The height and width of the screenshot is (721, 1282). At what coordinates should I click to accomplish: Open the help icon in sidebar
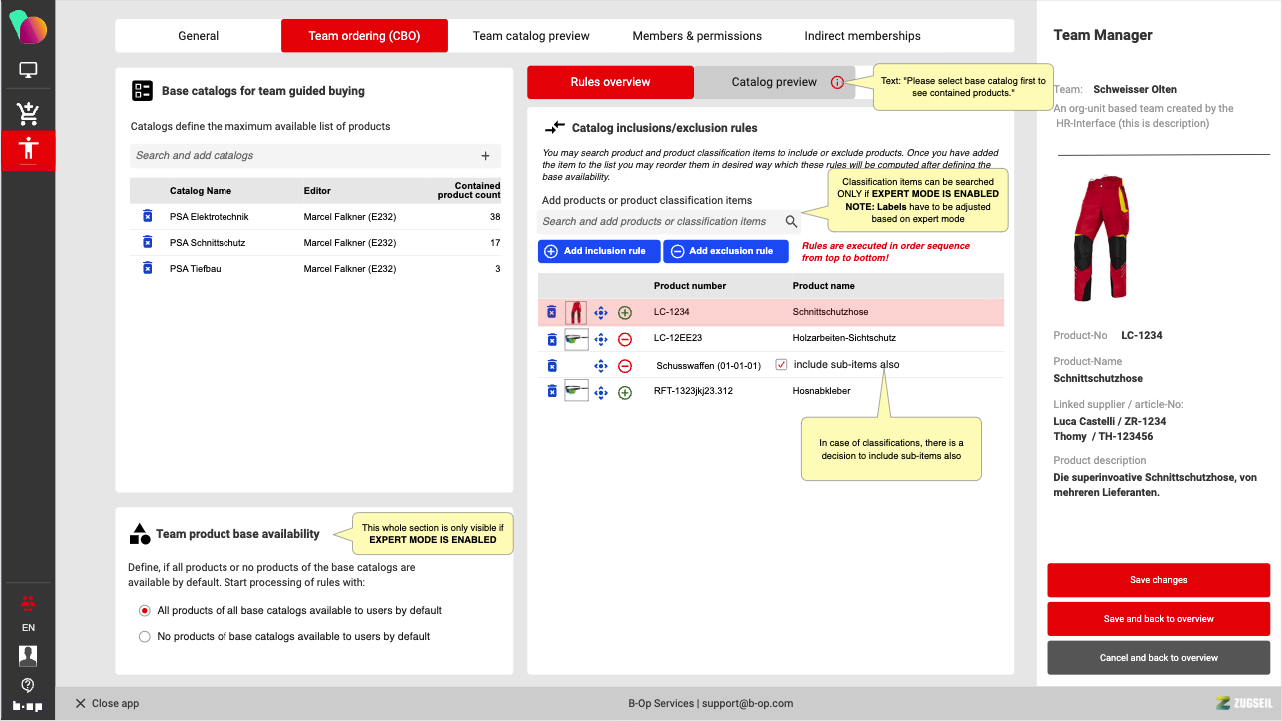point(28,685)
